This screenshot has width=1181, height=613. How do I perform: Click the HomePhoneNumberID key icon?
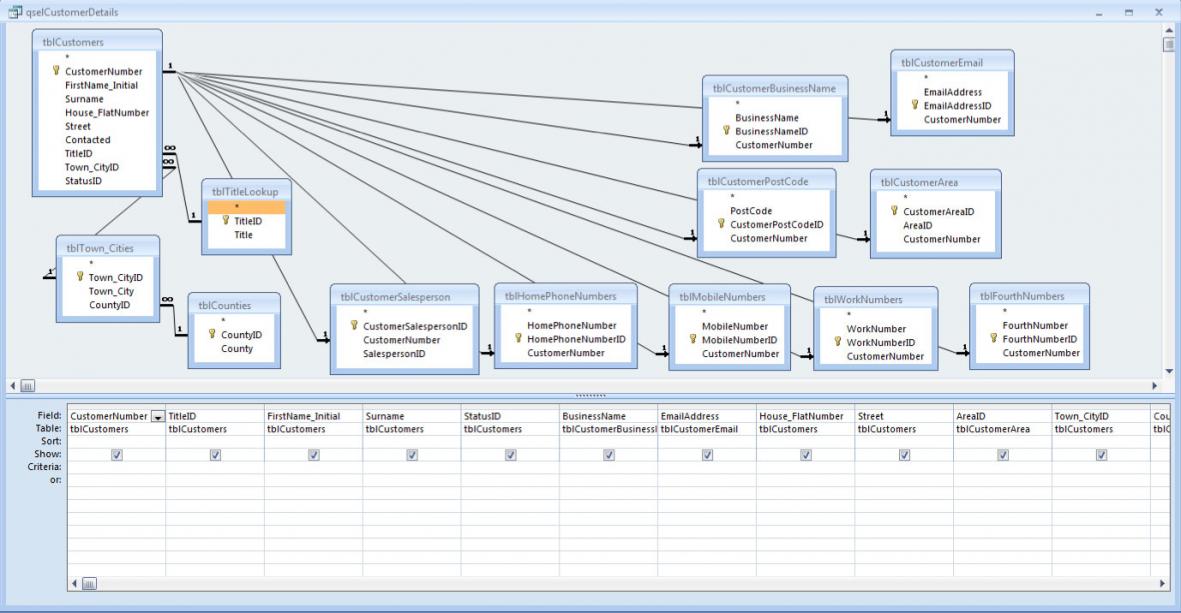(x=518, y=339)
